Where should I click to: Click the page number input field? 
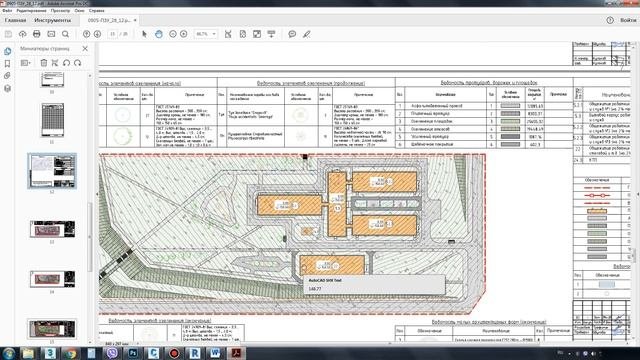point(113,34)
